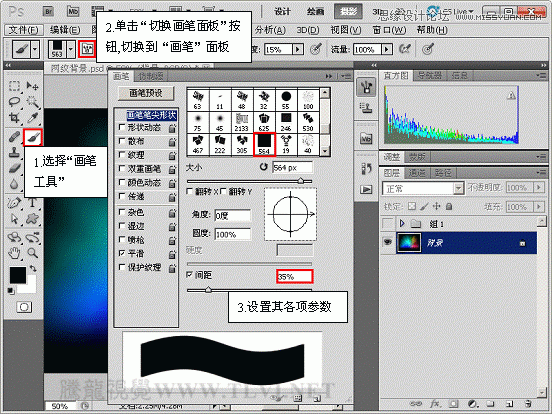
Task: Select the Healing Brush tool
Action: click(x=14, y=137)
